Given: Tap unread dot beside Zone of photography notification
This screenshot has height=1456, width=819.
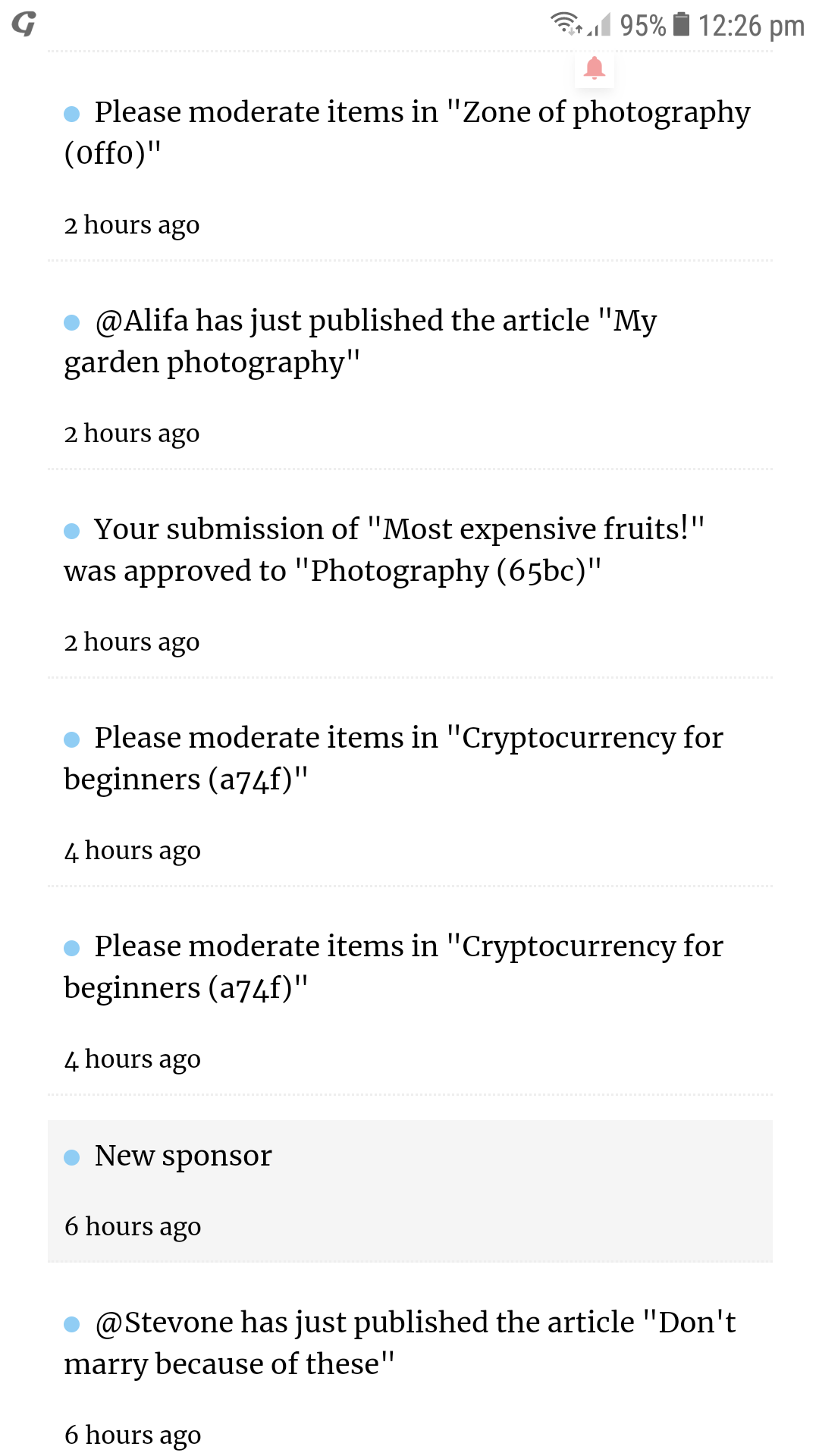Looking at the screenshot, I should tap(72, 114).
